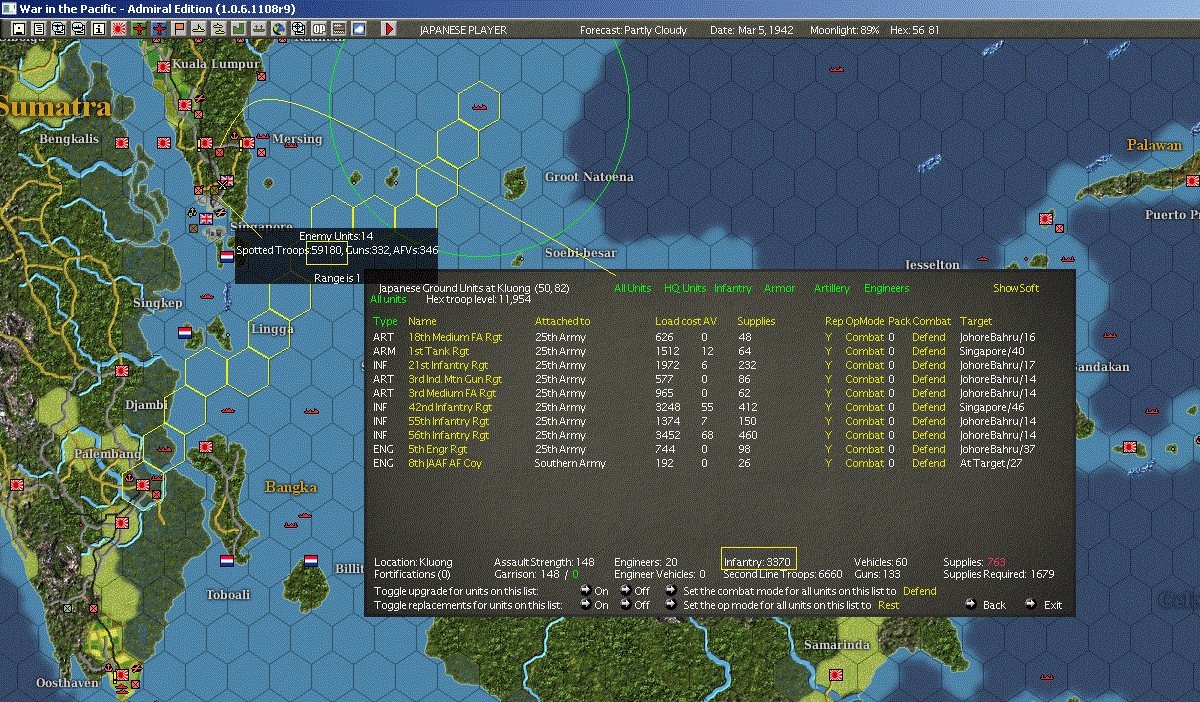1200x702 pixels.
Task: Select the British flag unit above Singapore
Action: (x=227, y=181)
